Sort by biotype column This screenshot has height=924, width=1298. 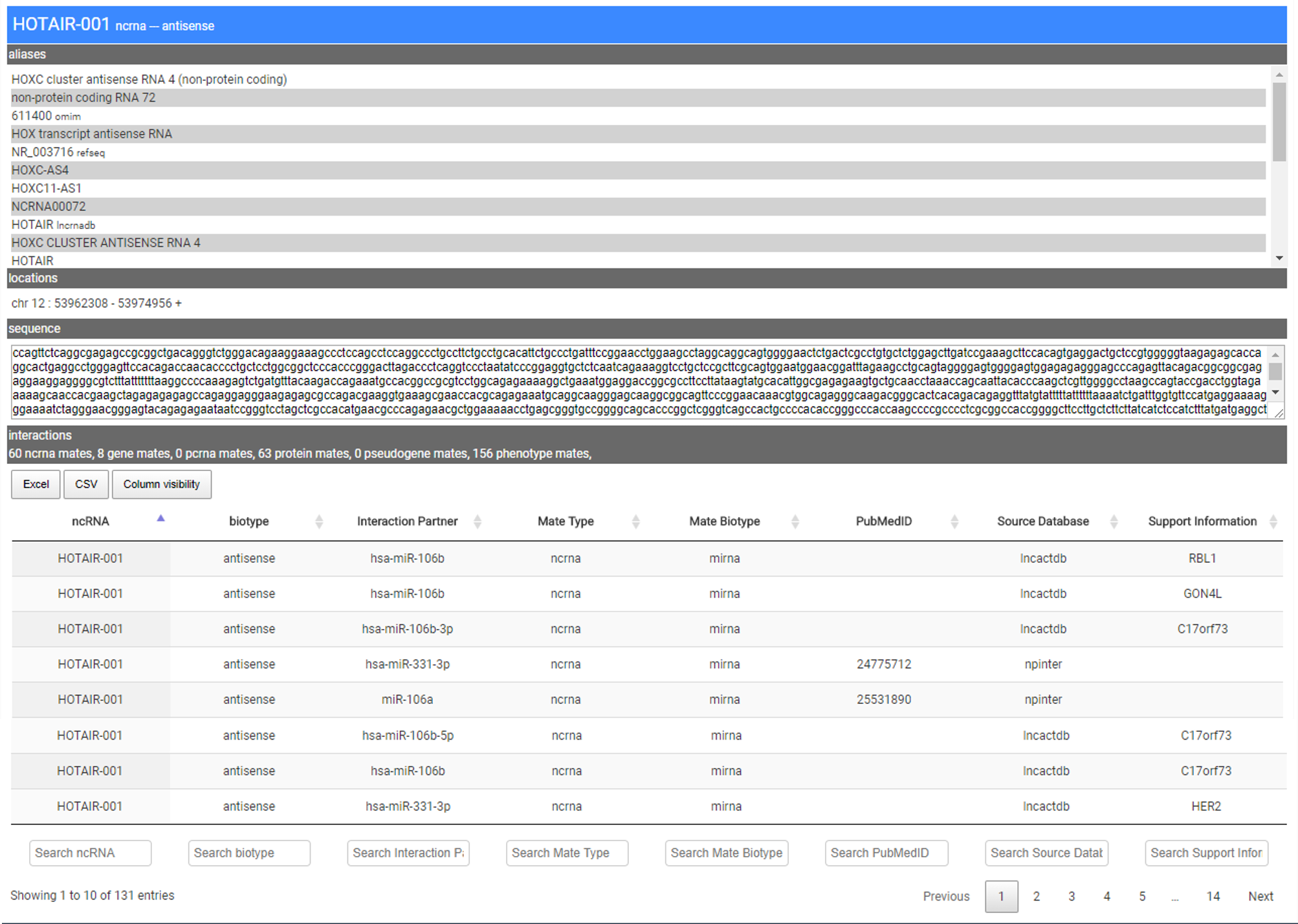[318, 522]
